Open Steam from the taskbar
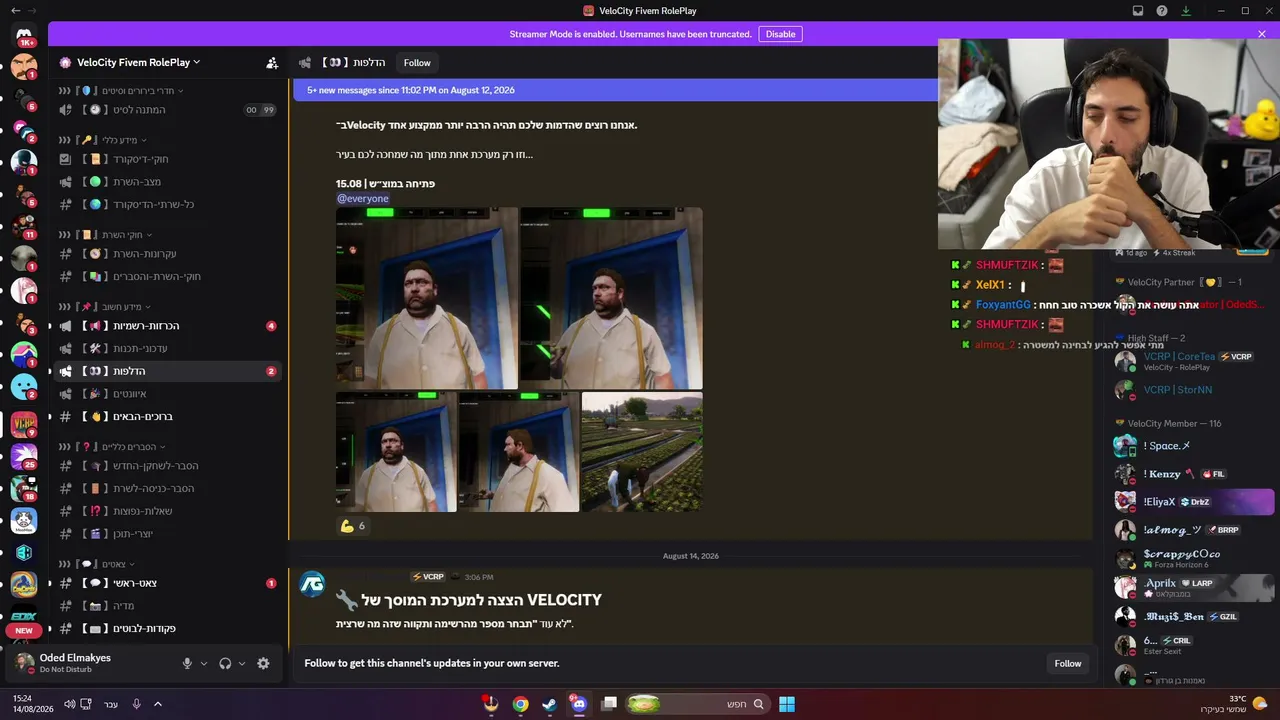Image resolution: width=1280 pixels, height=720 pixels. pos(549,704)
